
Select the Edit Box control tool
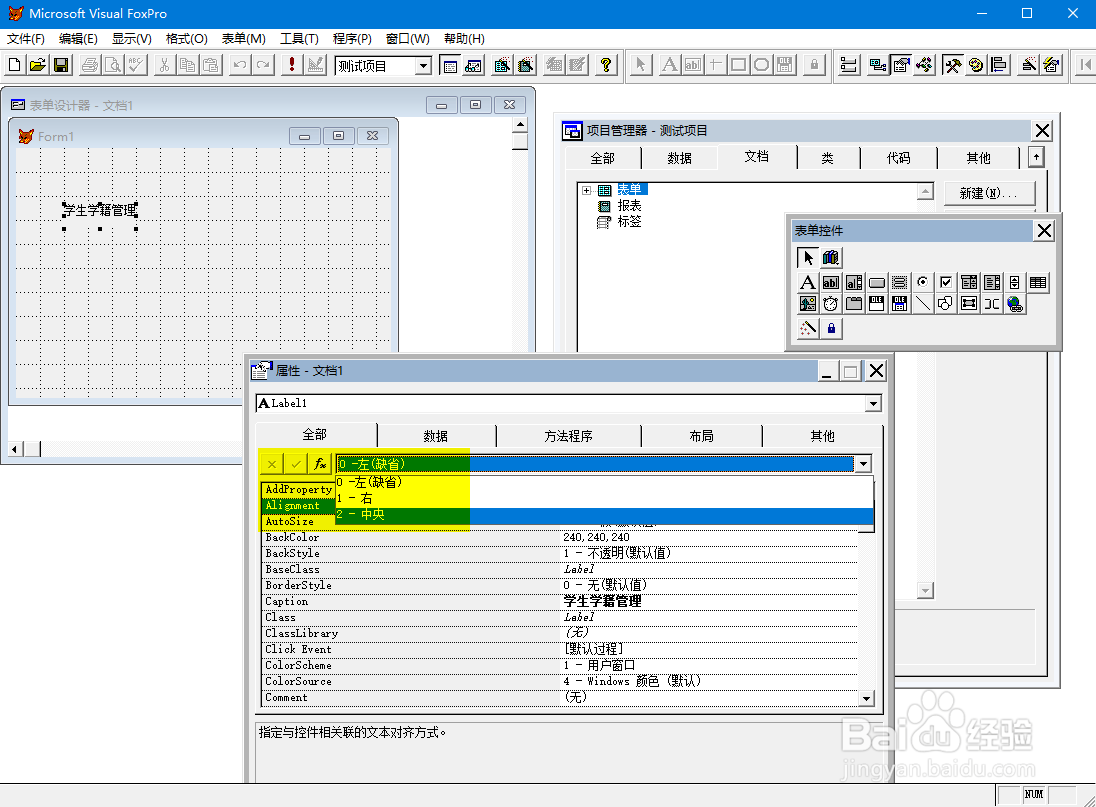click(854, 282)
